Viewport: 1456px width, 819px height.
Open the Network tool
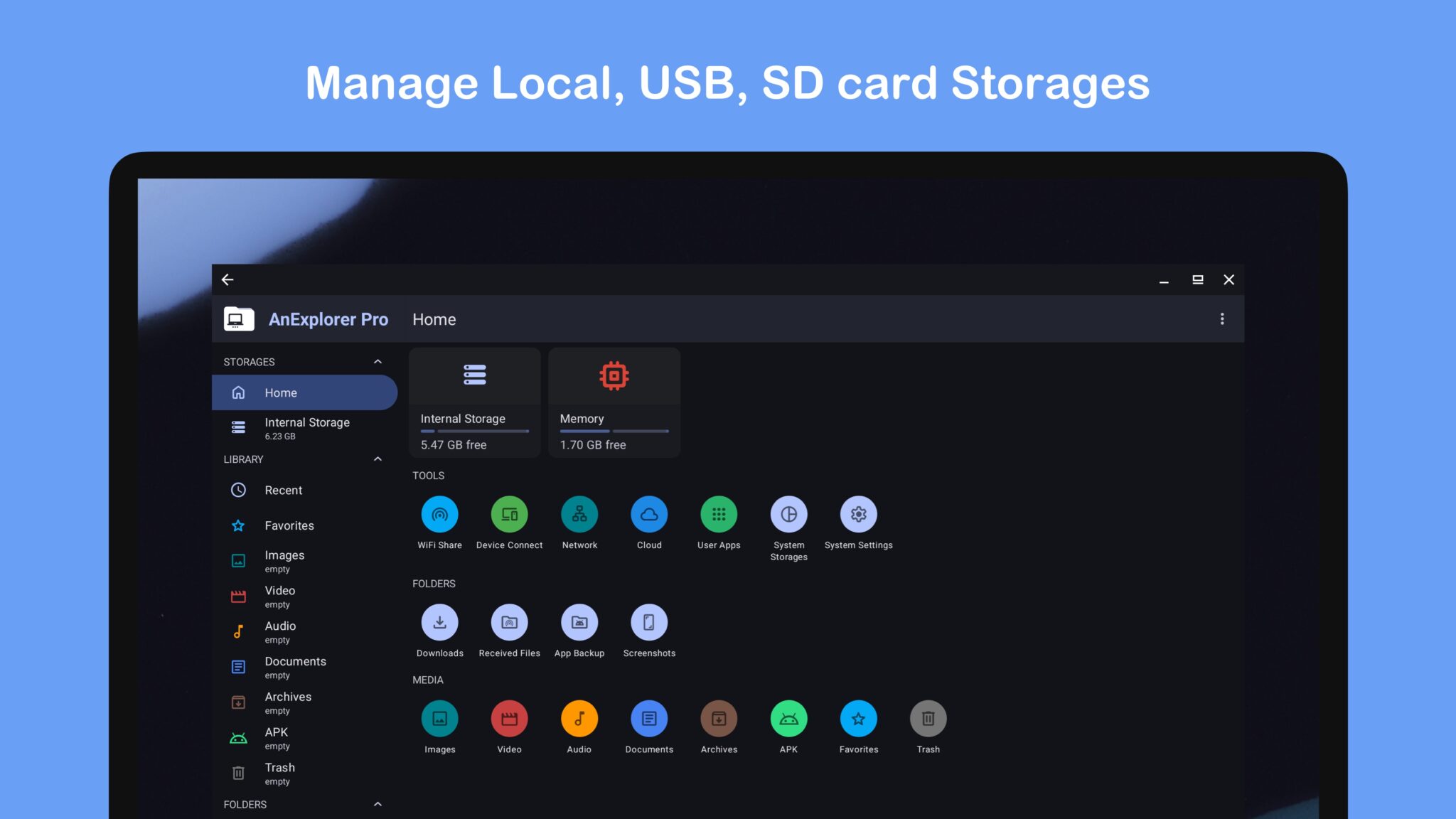pyautogui.click(x=579, y=514)
